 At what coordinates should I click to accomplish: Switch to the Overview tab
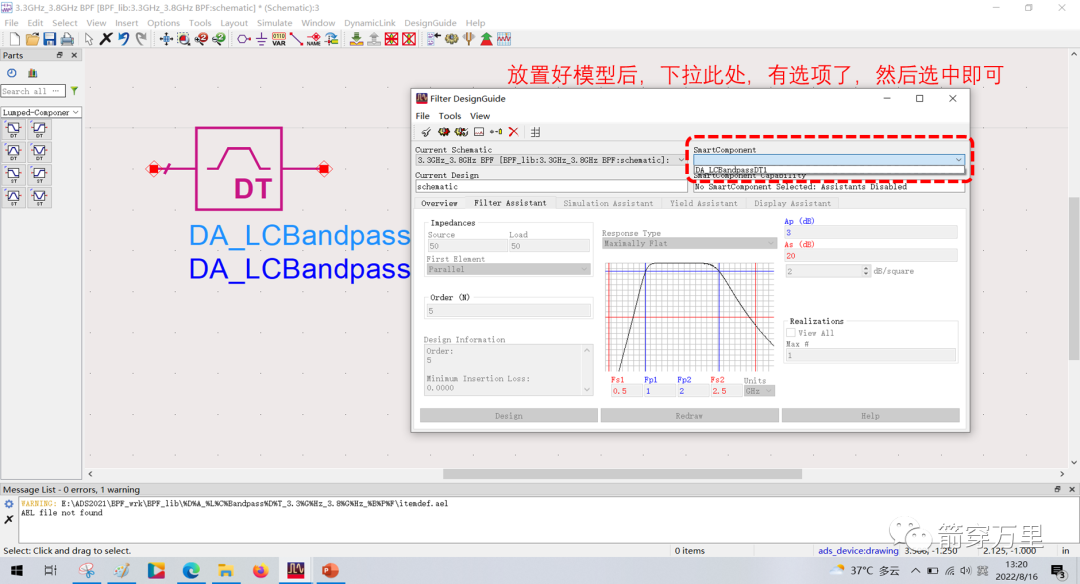[439, 203]
